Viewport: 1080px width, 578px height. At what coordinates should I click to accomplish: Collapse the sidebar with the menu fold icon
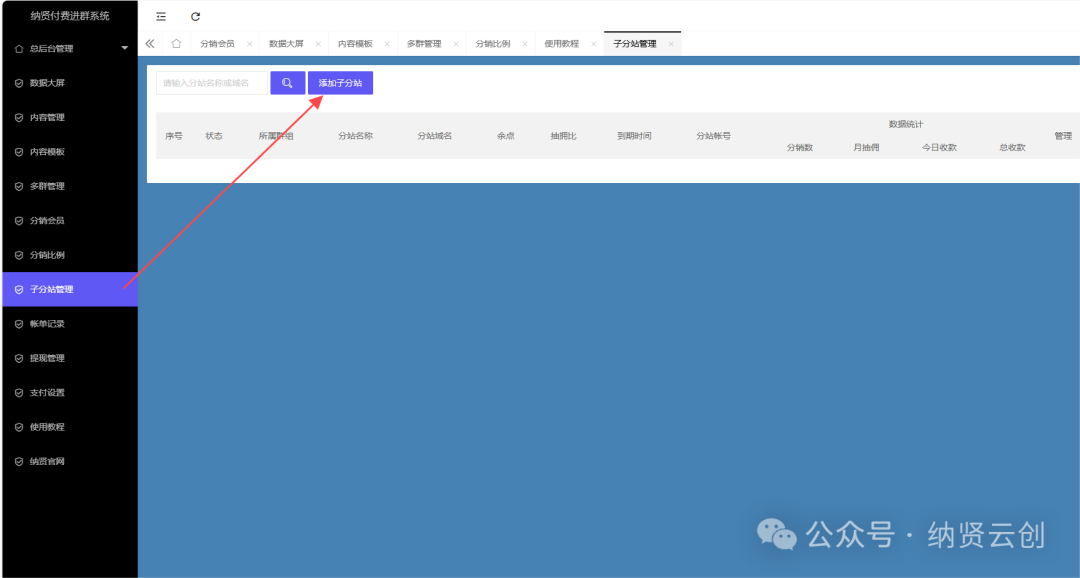(x=161, y=16)
